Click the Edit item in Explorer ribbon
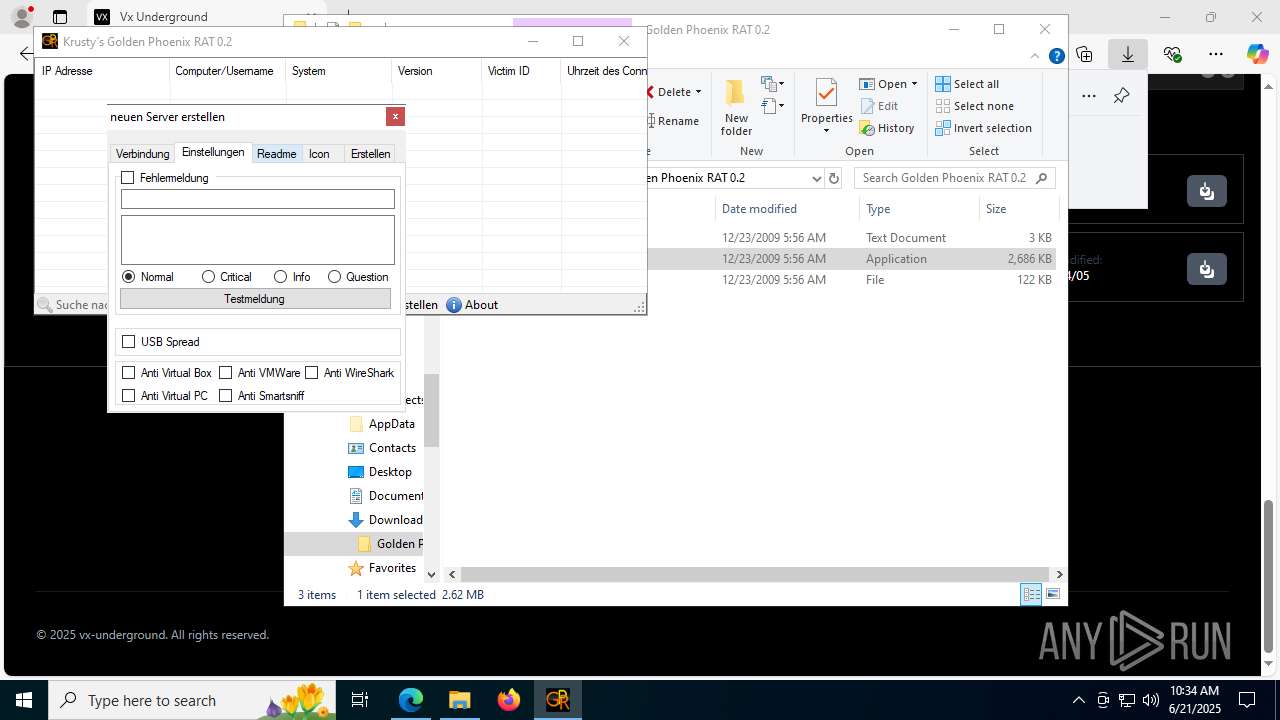This screenshot has height=720, width=1280. (879, 106)
